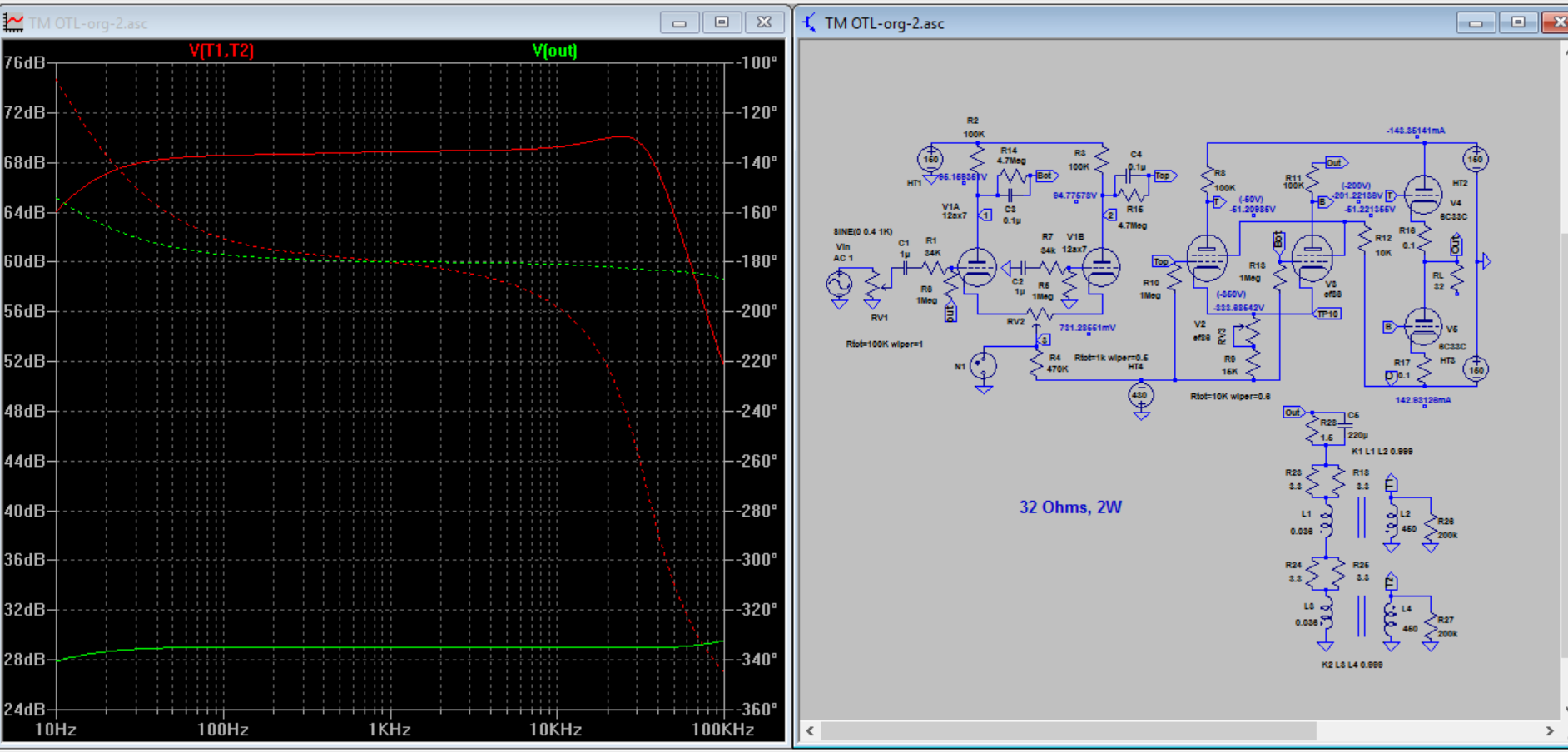Screen dimensions: 1568x752
Task: Select capacitor C1 1µ at input
Action: point(905,268)
